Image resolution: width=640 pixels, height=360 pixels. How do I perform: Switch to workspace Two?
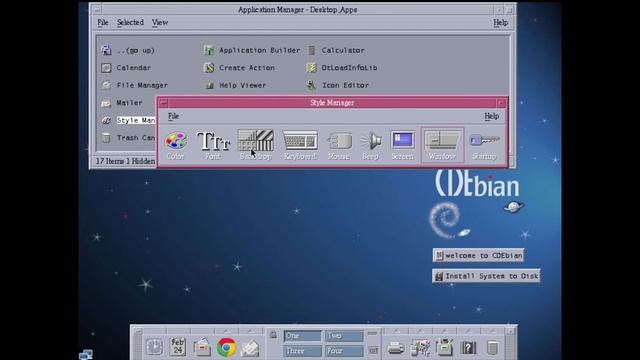344,336
